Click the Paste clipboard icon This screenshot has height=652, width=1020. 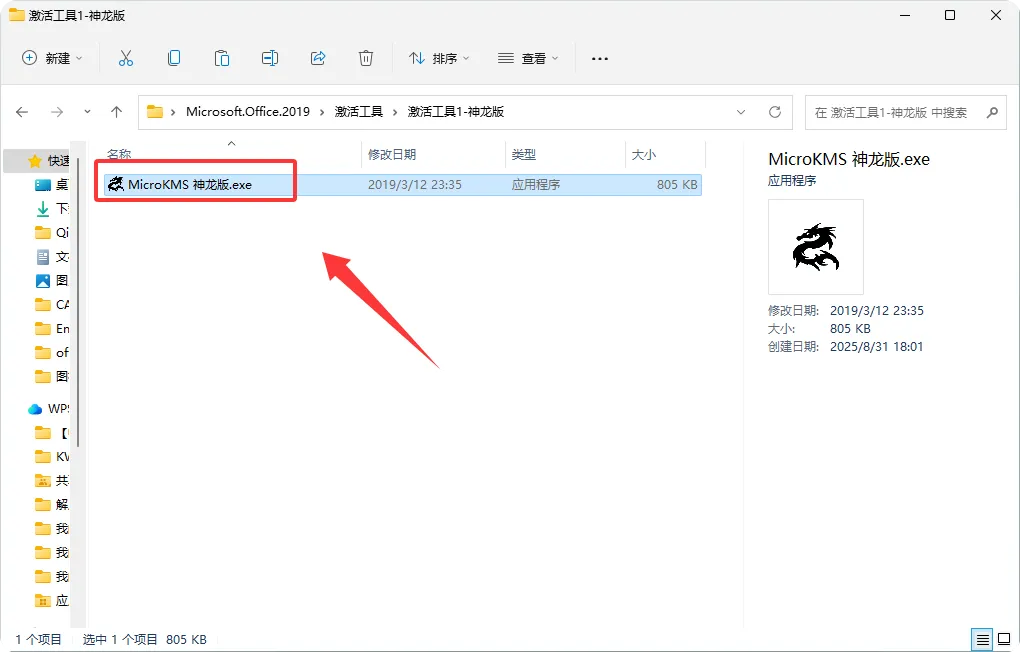click(x=222, y=59)
